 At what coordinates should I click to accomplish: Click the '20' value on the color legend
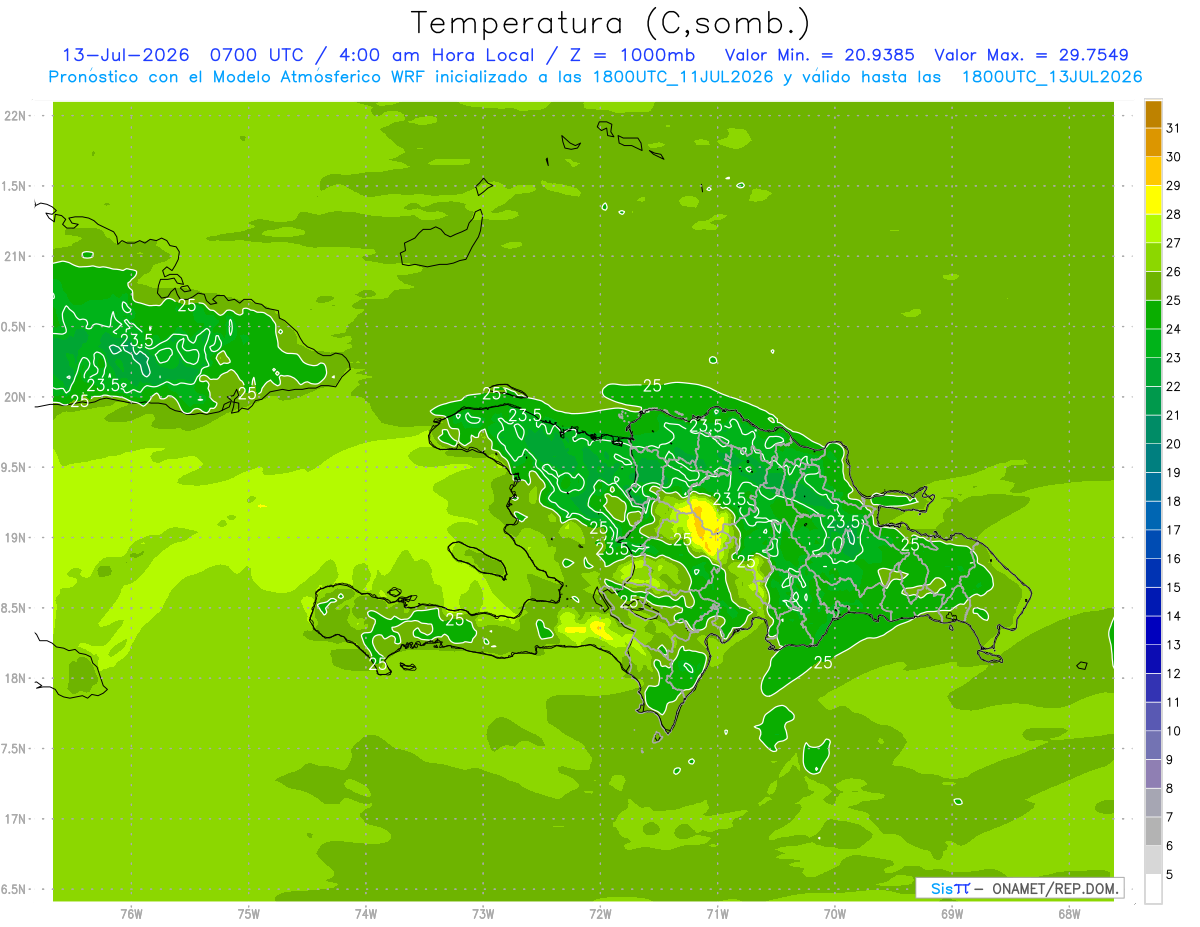[1173, 444]
